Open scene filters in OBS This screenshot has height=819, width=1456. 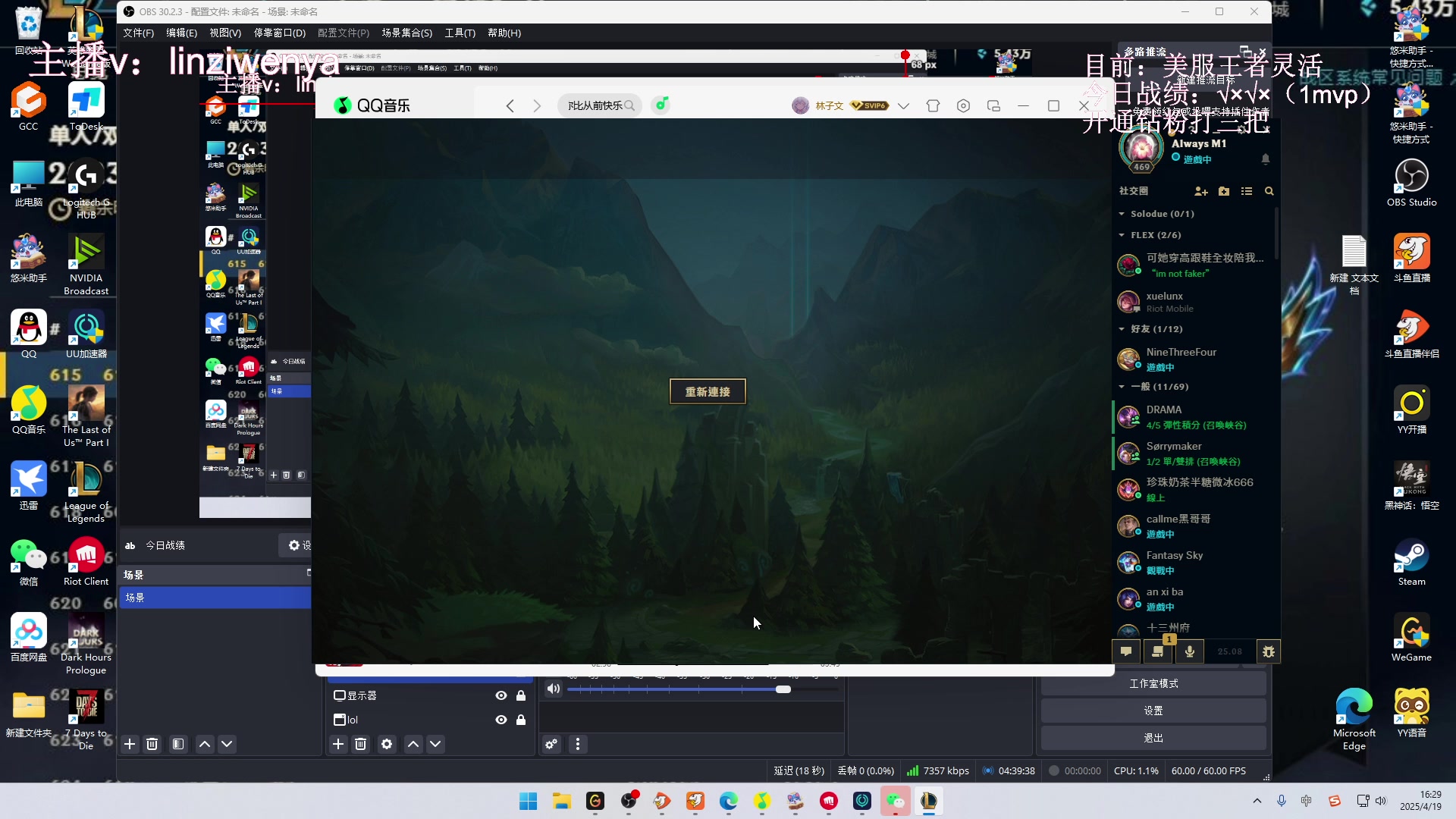tap(178, 745)
